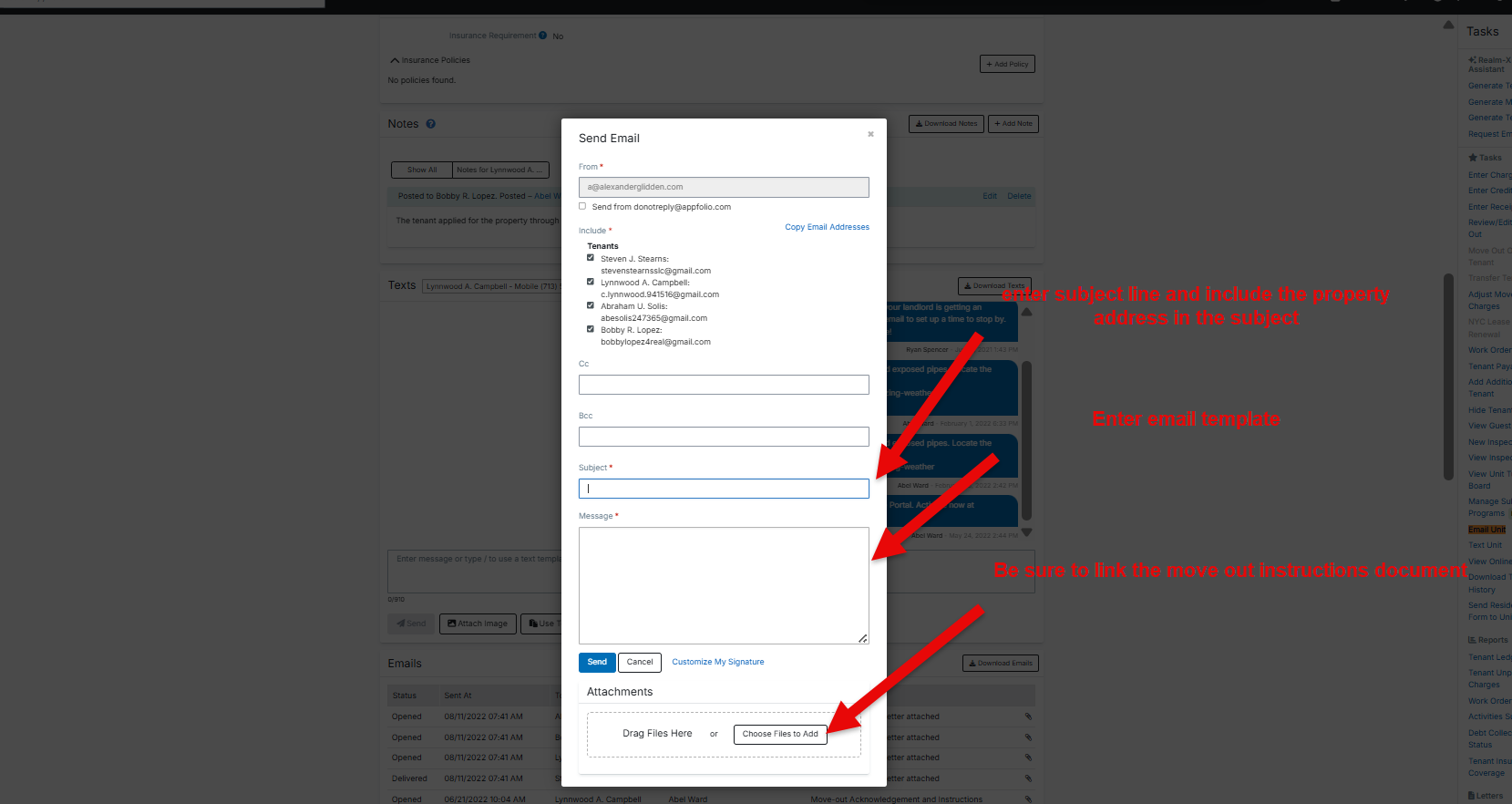Toggle Send from donotreply@appfolio.com checkbox
The image size is (1512, 804).
pyautogui.click(x=582, y=206)
